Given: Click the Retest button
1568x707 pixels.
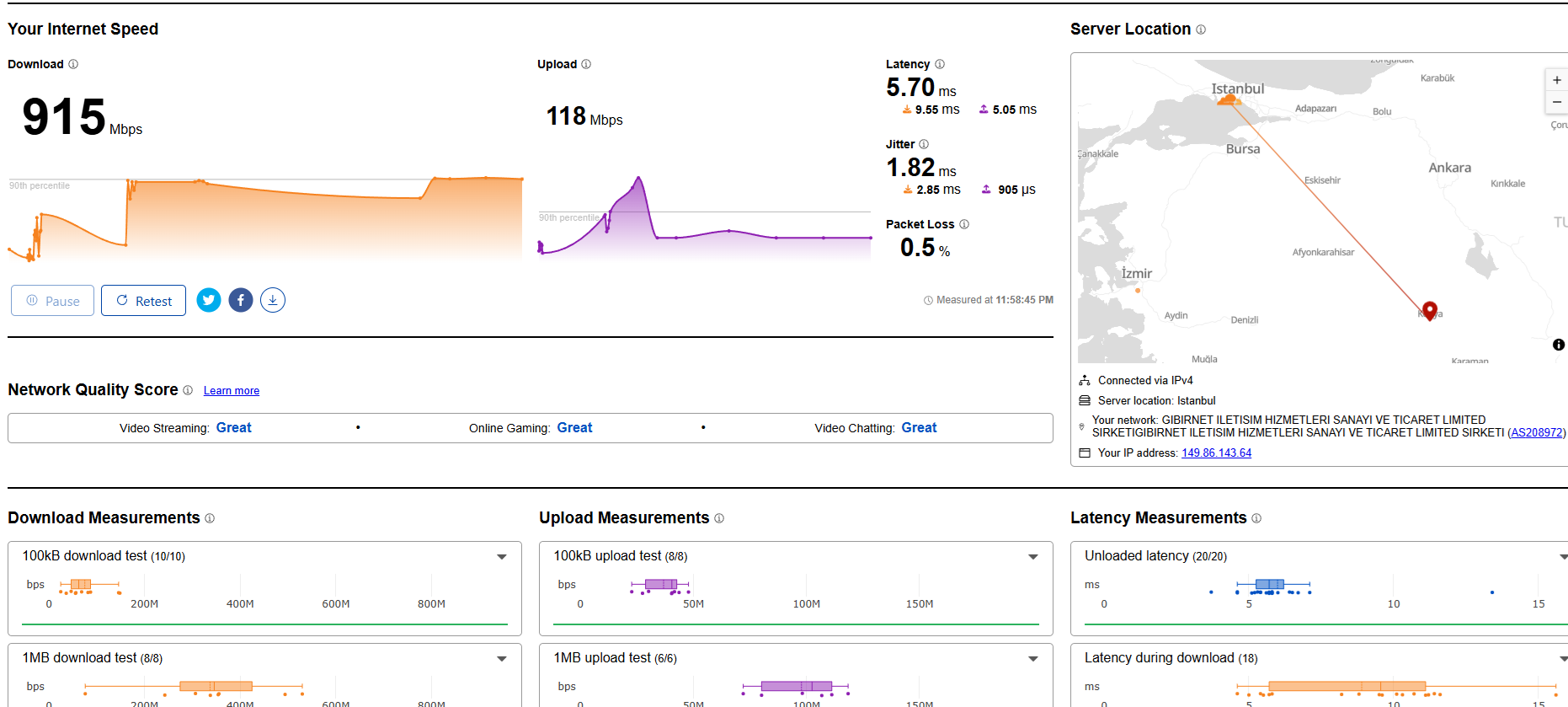Looking at the screenshot, I should [143, 301].
